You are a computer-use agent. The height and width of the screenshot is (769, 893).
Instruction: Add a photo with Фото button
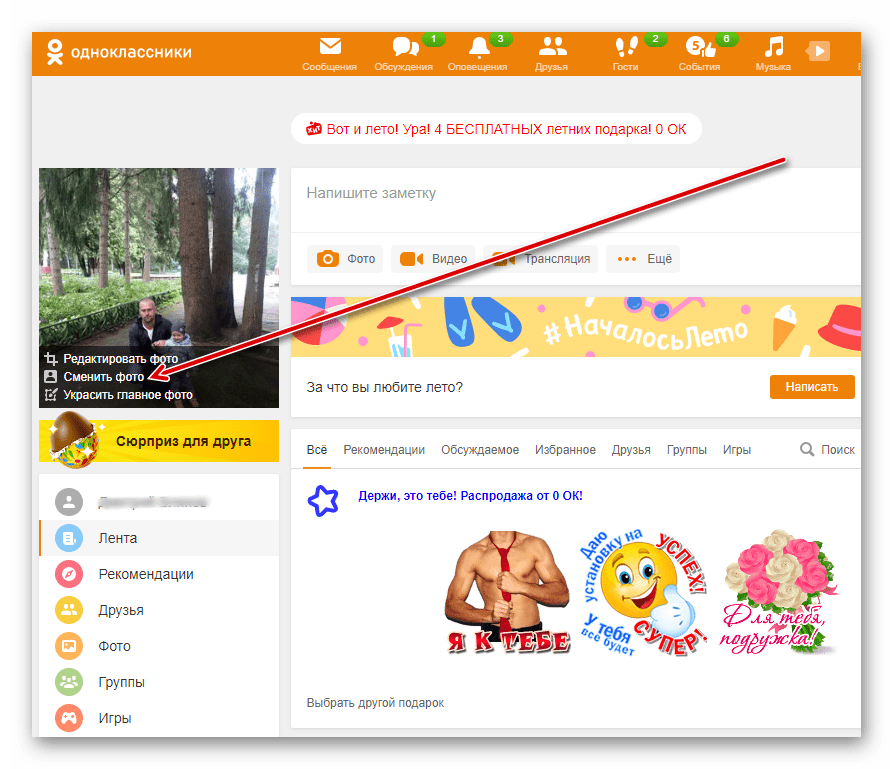coord(345,259)
